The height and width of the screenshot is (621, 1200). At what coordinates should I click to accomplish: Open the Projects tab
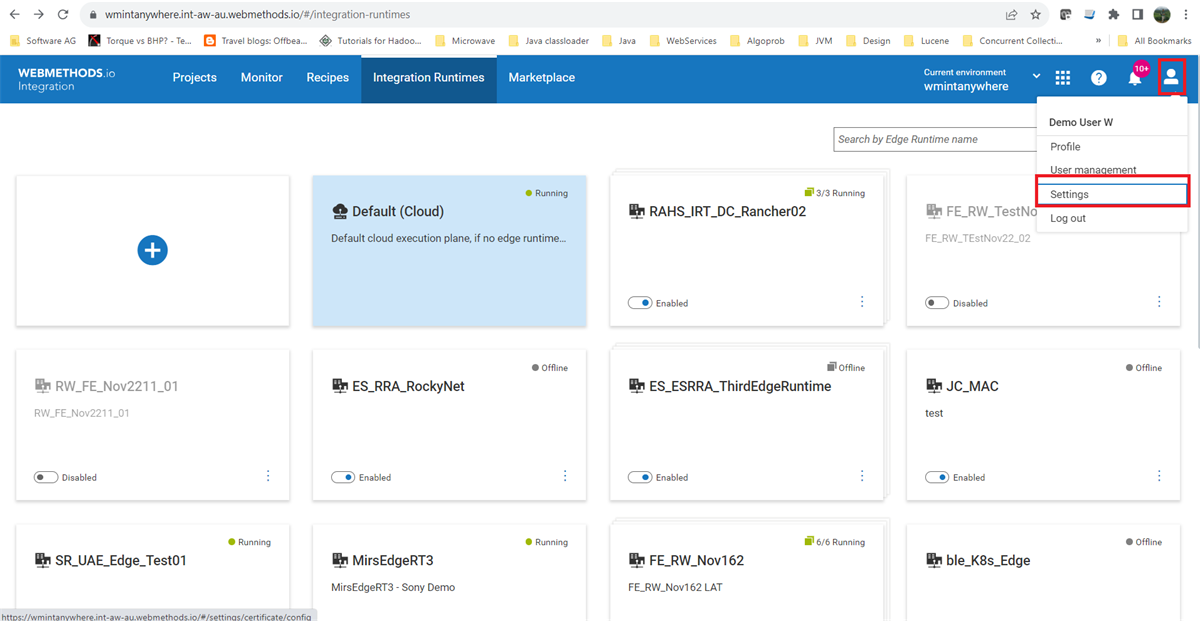pyautogui.click(x=195, y=78)
